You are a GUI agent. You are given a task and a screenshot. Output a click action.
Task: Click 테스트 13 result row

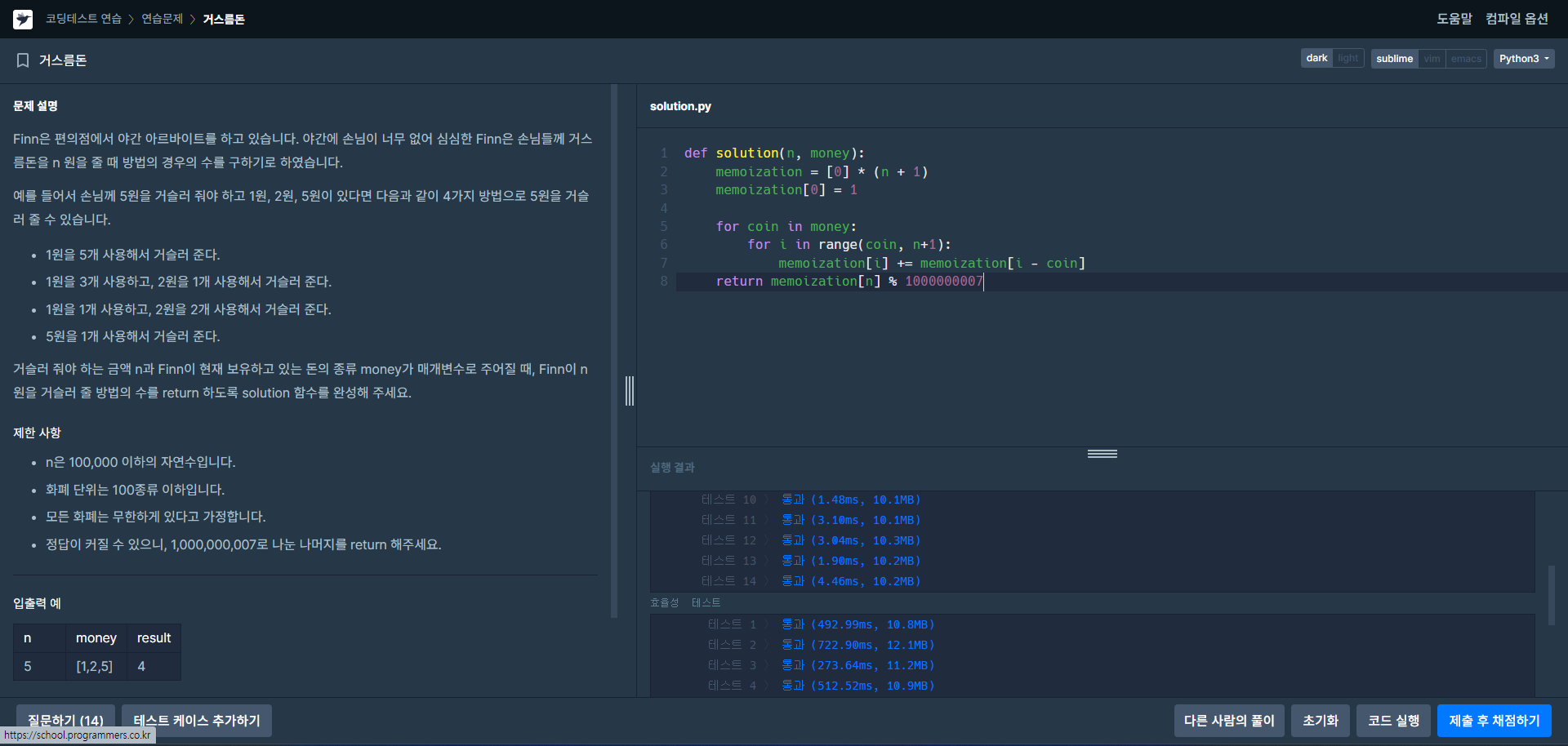[x=810, y=561]
